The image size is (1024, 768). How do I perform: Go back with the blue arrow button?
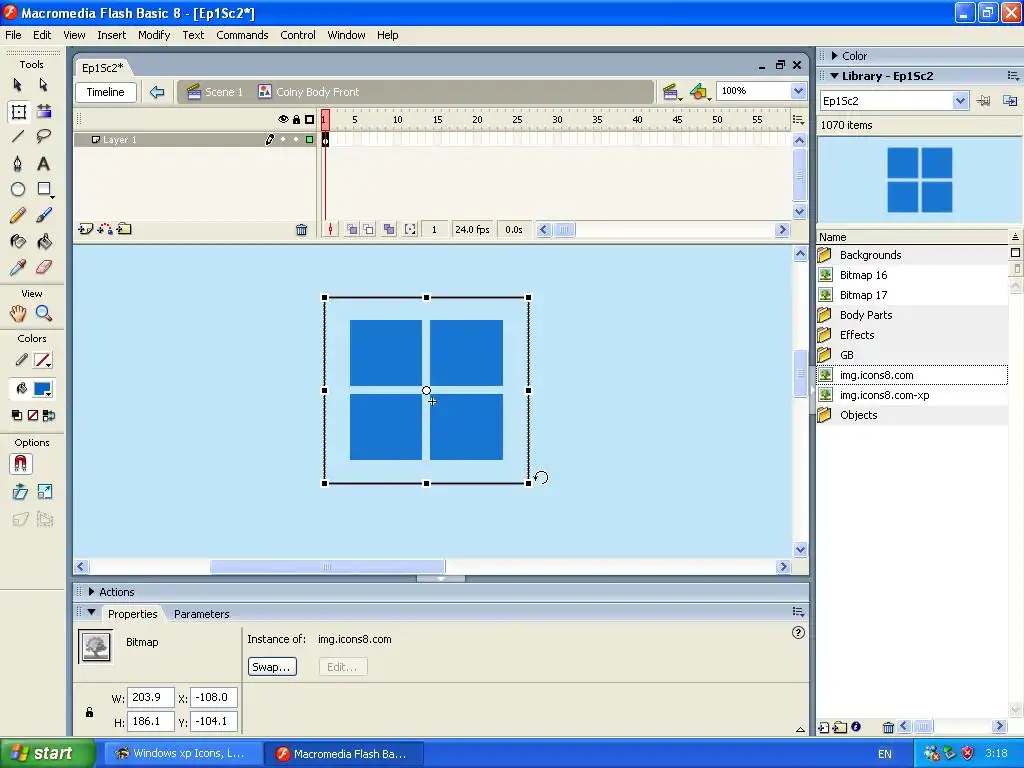click(x=157, y=92)
